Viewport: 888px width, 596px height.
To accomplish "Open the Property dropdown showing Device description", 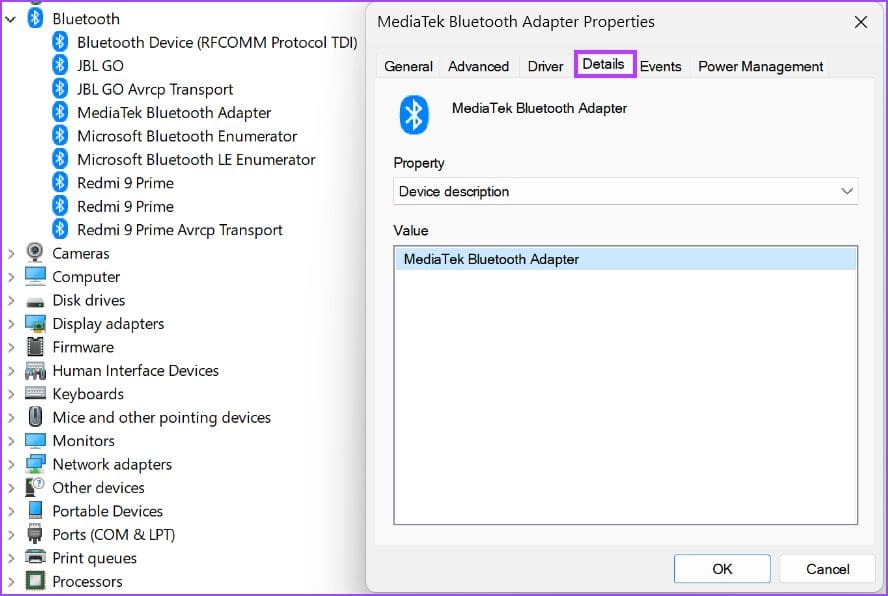I will click(x=625, y=191).
